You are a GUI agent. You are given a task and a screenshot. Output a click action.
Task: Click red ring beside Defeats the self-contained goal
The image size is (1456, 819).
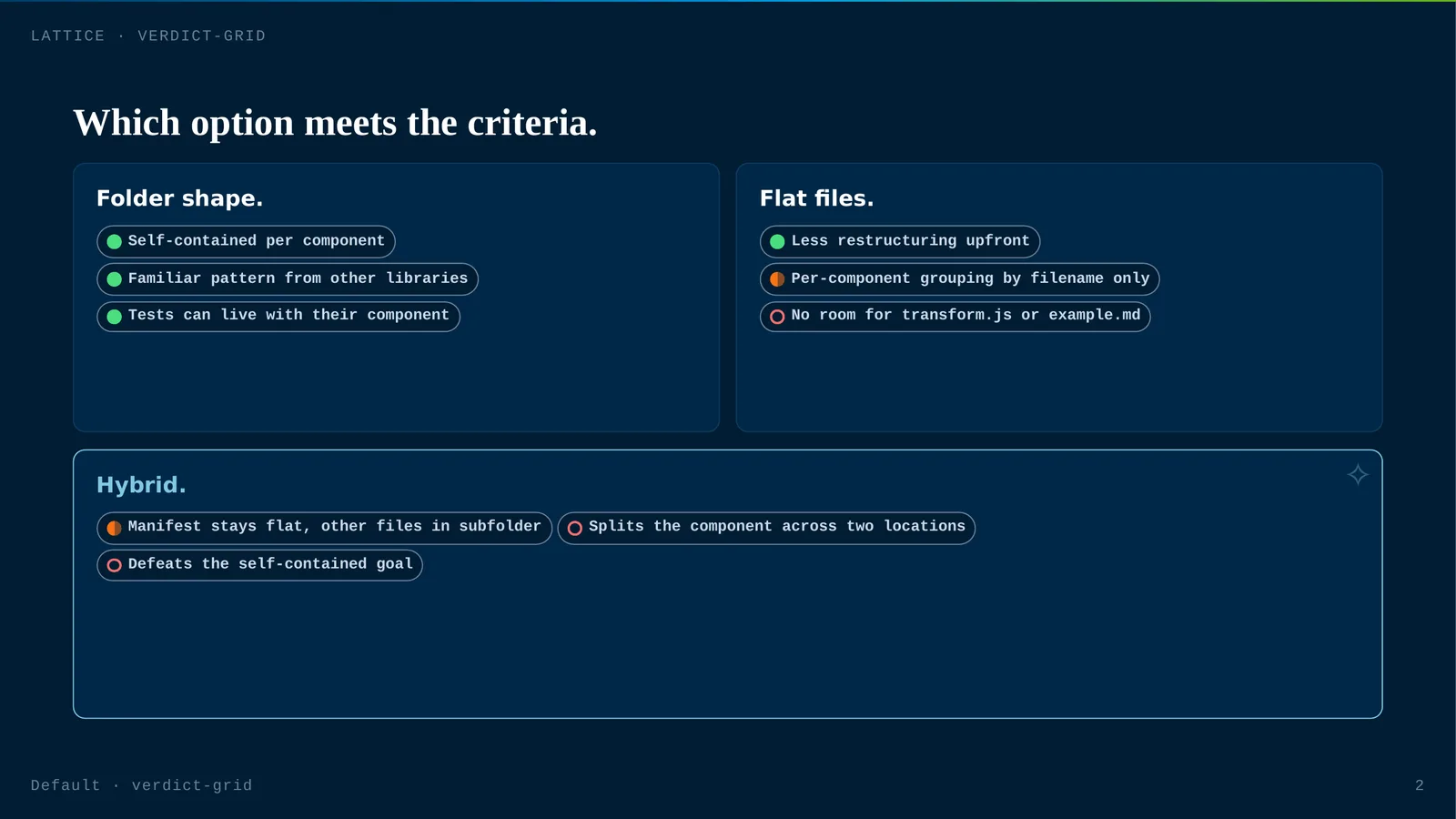point(115,565)
